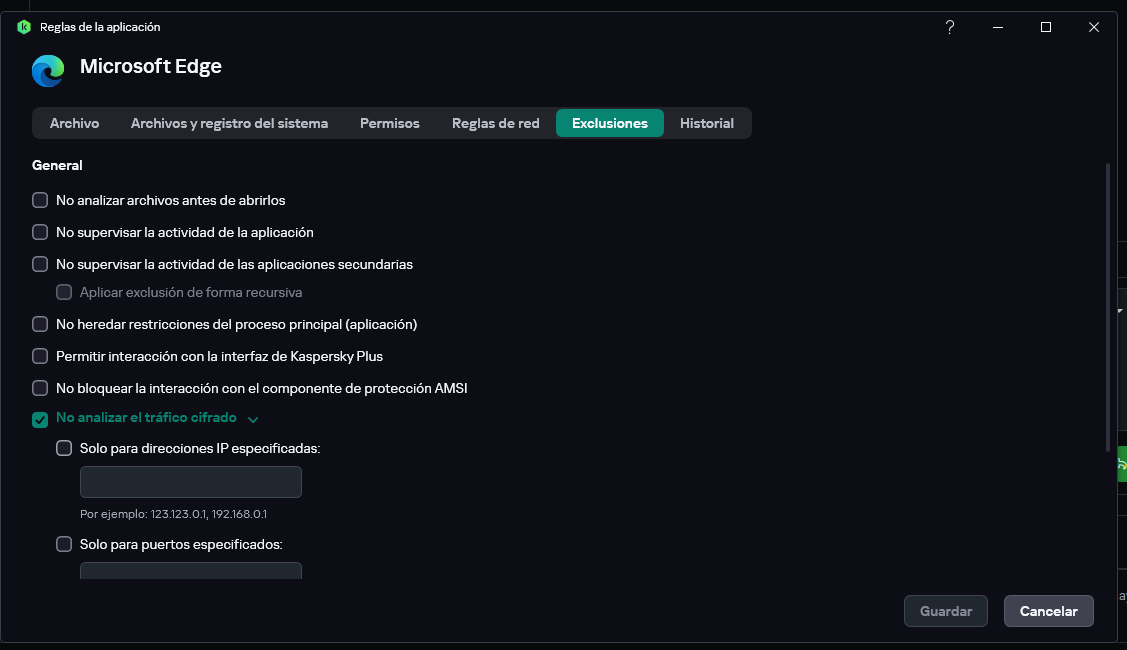The height and width of the screenshot is (650, 1127).
Task: Tick No supervisar actividad de aplicaciones secundarias
Action: tap(40, 264)
